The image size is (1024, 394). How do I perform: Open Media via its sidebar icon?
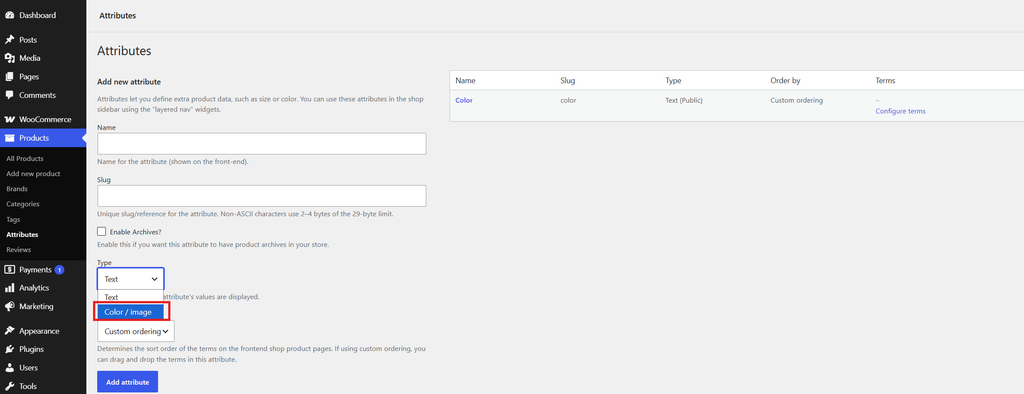pos(10,58)
